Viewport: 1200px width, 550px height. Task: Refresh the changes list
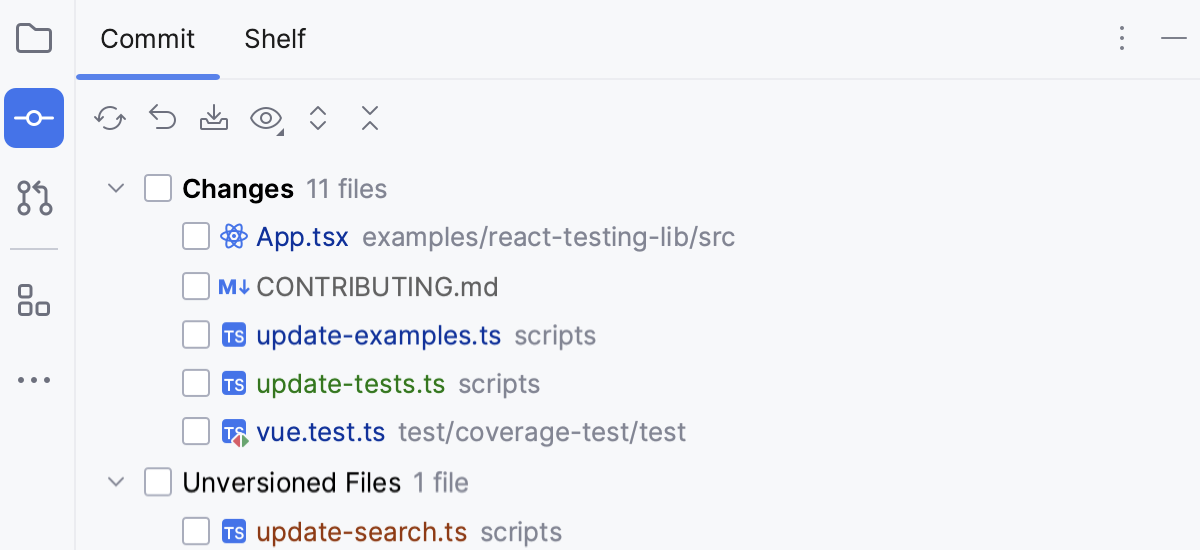[x=109, y=119]
